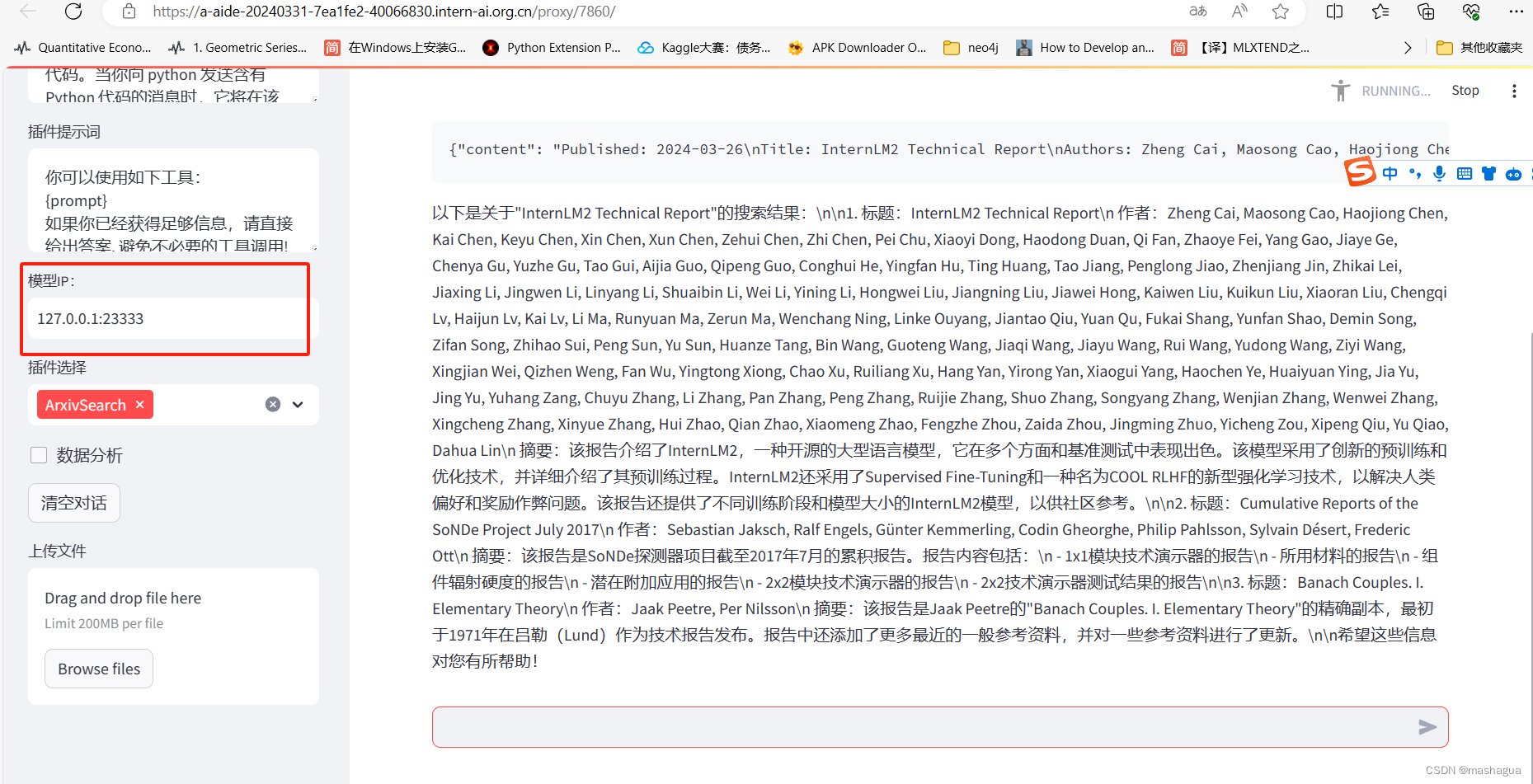Enable the 数据分析 checkbox

click(39, 455)
